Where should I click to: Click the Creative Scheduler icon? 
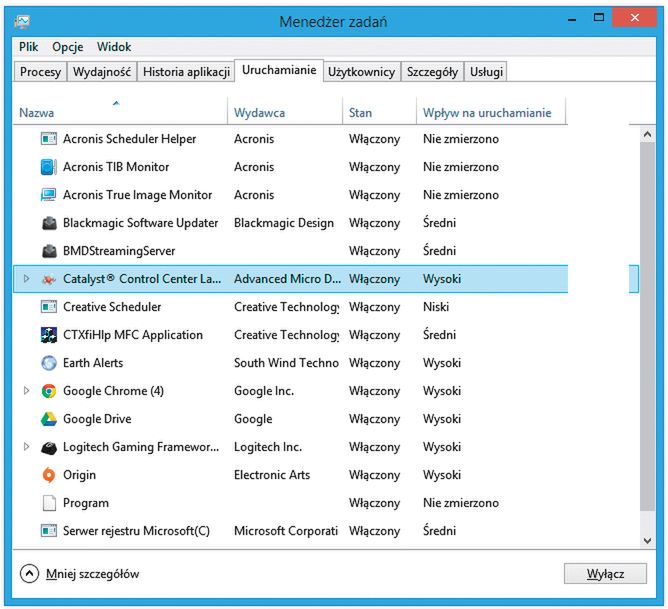(x=49, y=307)
